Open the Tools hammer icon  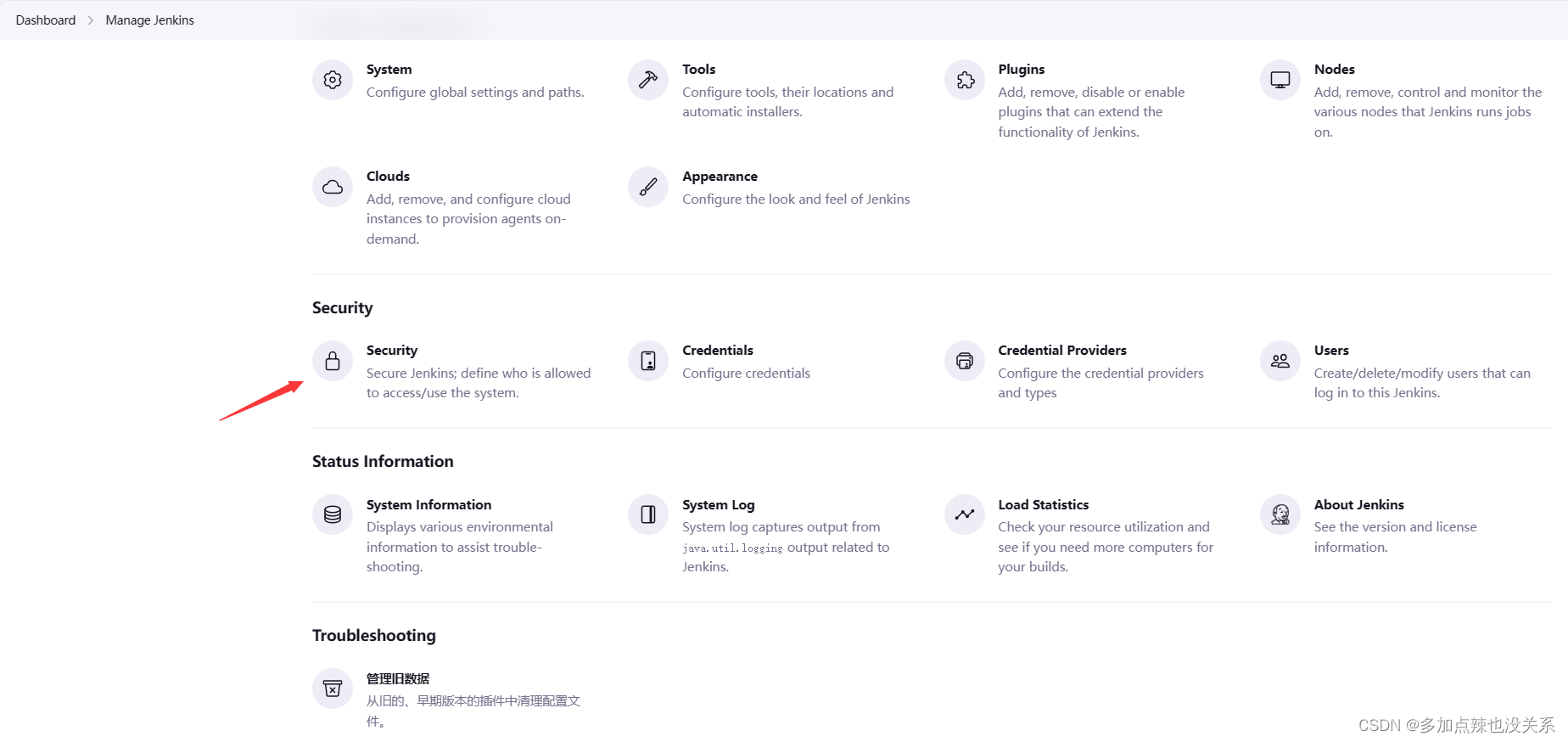point(648,80)
